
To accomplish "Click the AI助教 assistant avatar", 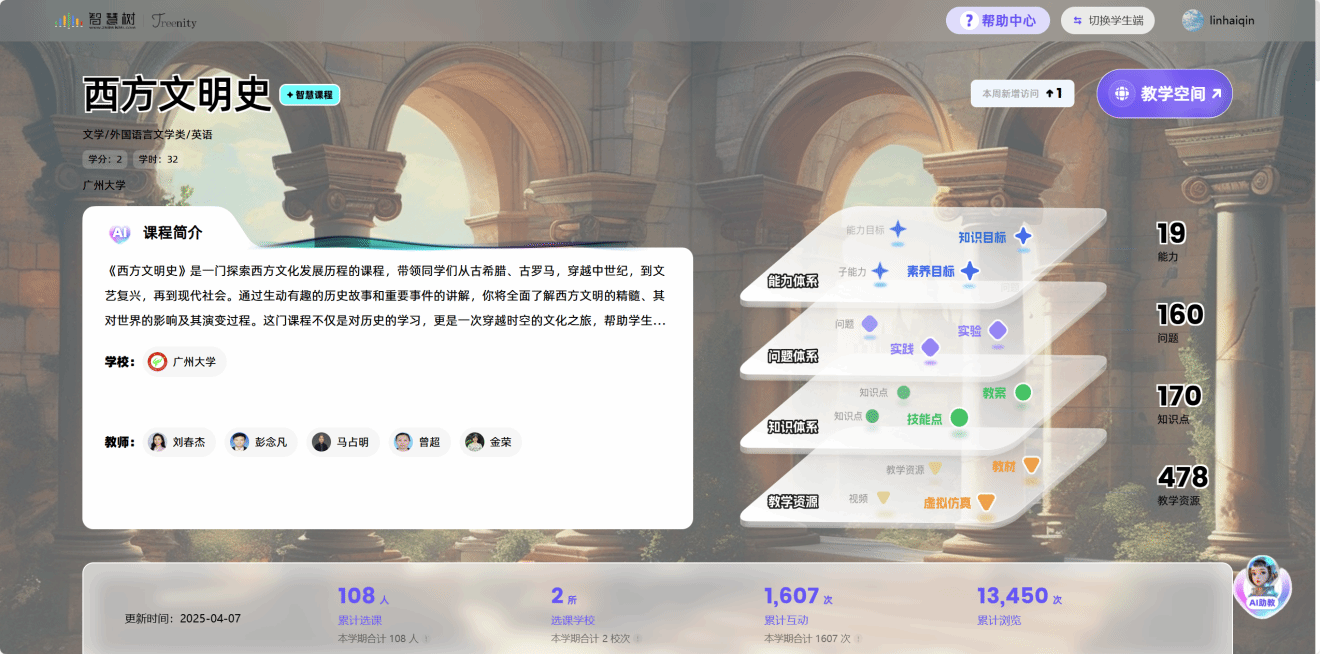I will (x=1262, y=586).
